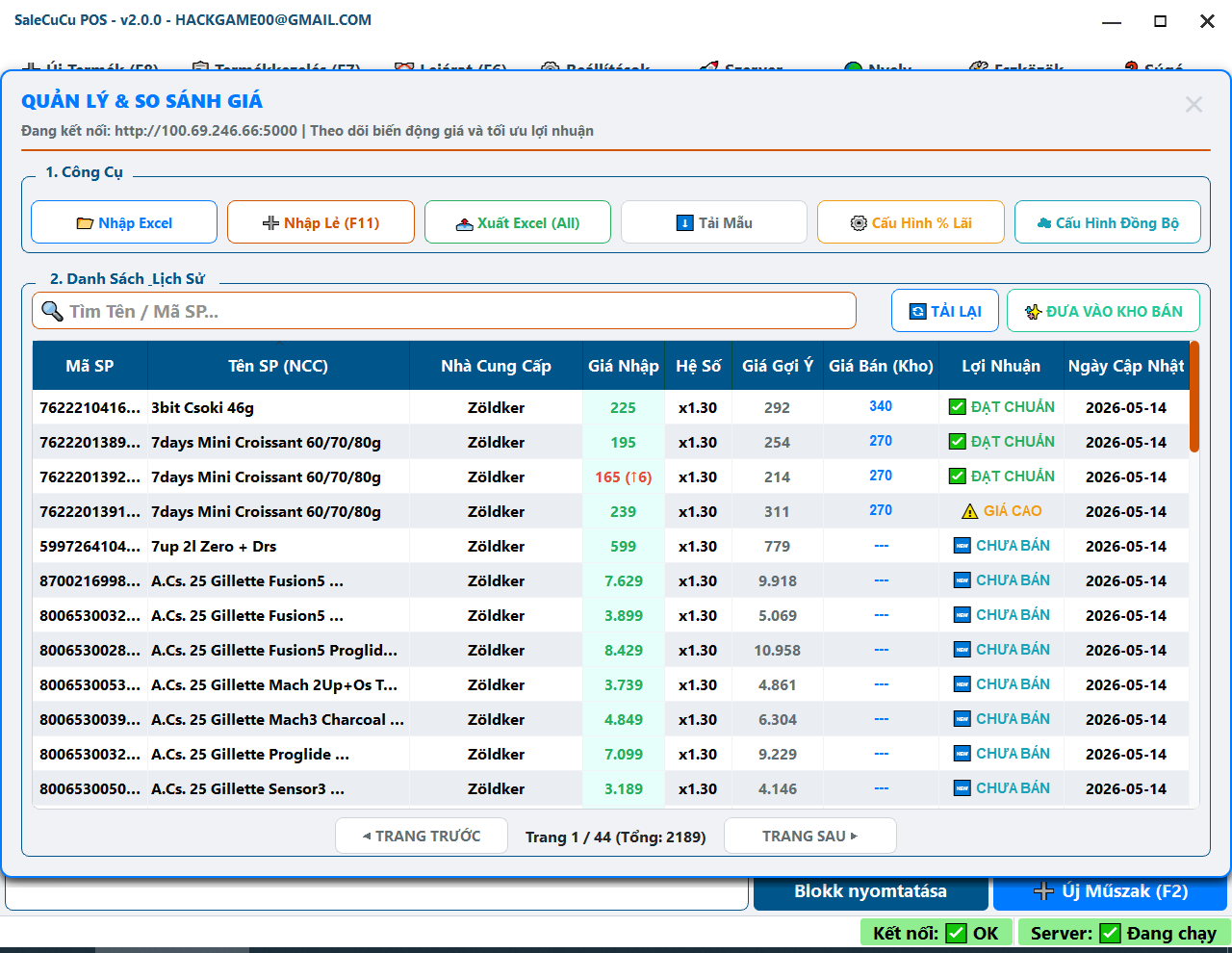This screenshot has width=1232, height=953.
Task: Click the magnifier icon in the search box
Action: click(x=52, y=311)
